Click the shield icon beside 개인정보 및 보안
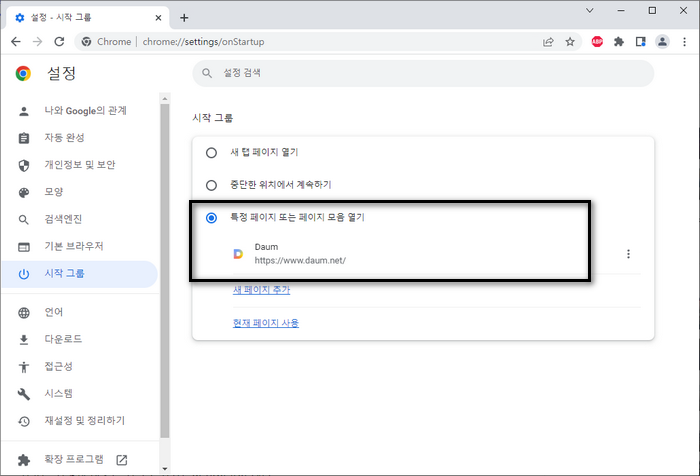The image size is (700, 476). [x=24, y=165]
